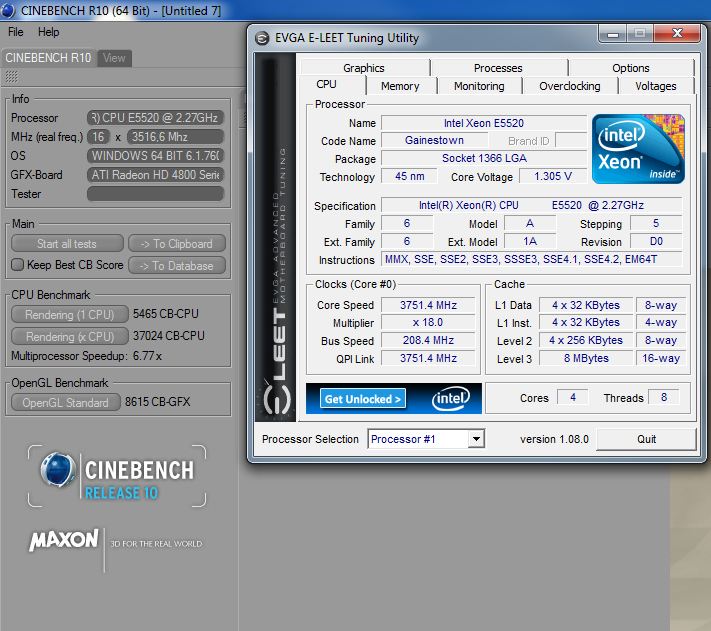Open the Processes tab in E-LEET
711x631 pixels.
tap(498, 68)
